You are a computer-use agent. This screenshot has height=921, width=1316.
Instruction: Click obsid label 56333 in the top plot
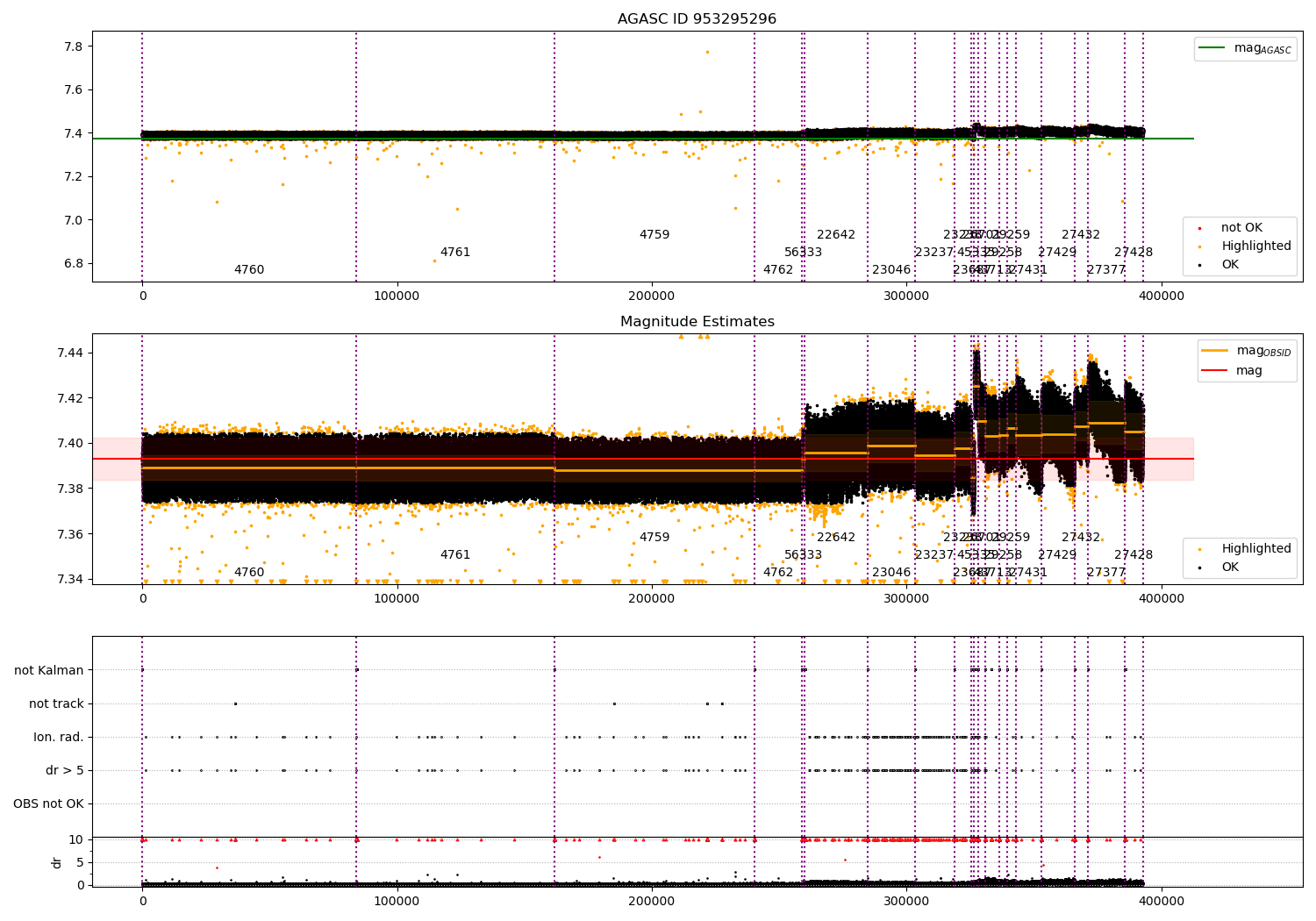(804, 253)
